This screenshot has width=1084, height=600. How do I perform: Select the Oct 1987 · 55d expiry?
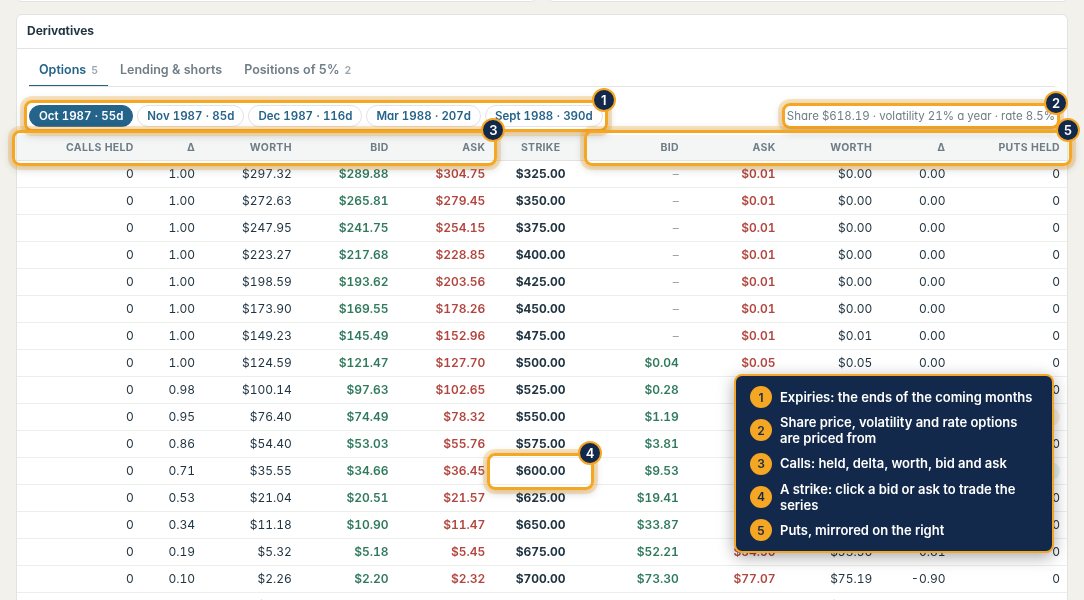pyautogui.click(x=81, y=115)
